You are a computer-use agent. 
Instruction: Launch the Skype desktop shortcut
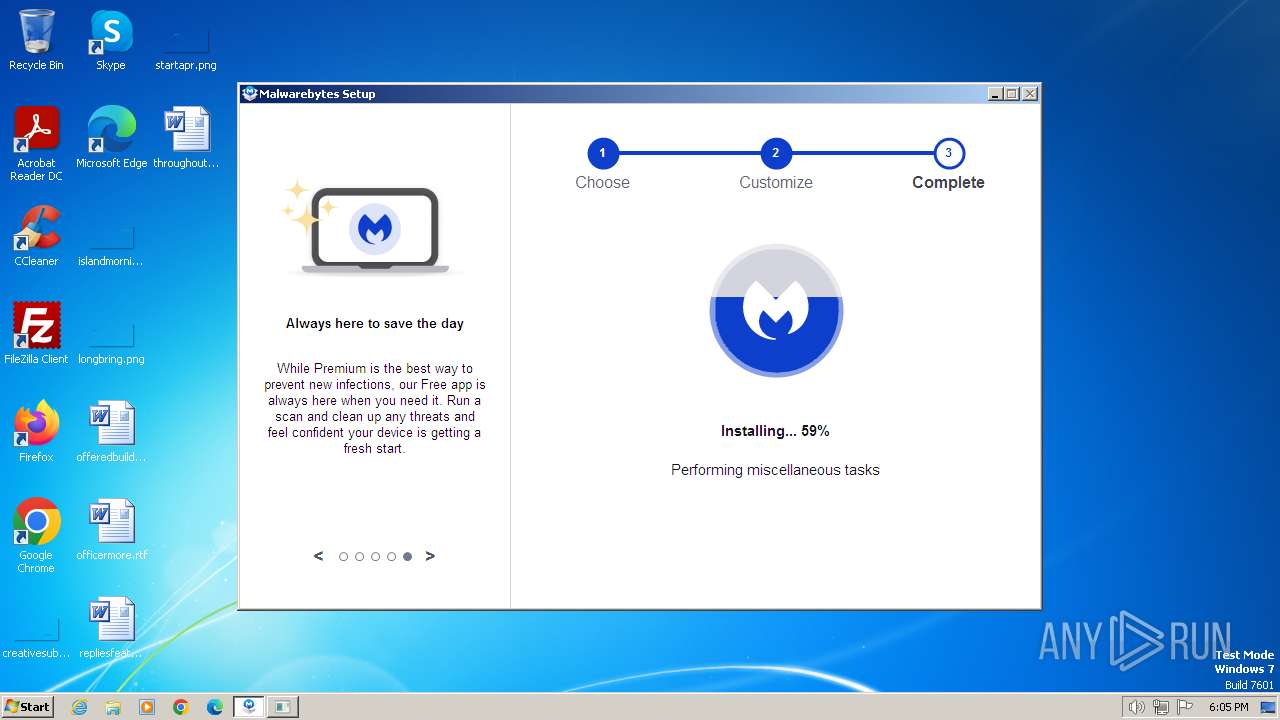click(x=110, y=40)
